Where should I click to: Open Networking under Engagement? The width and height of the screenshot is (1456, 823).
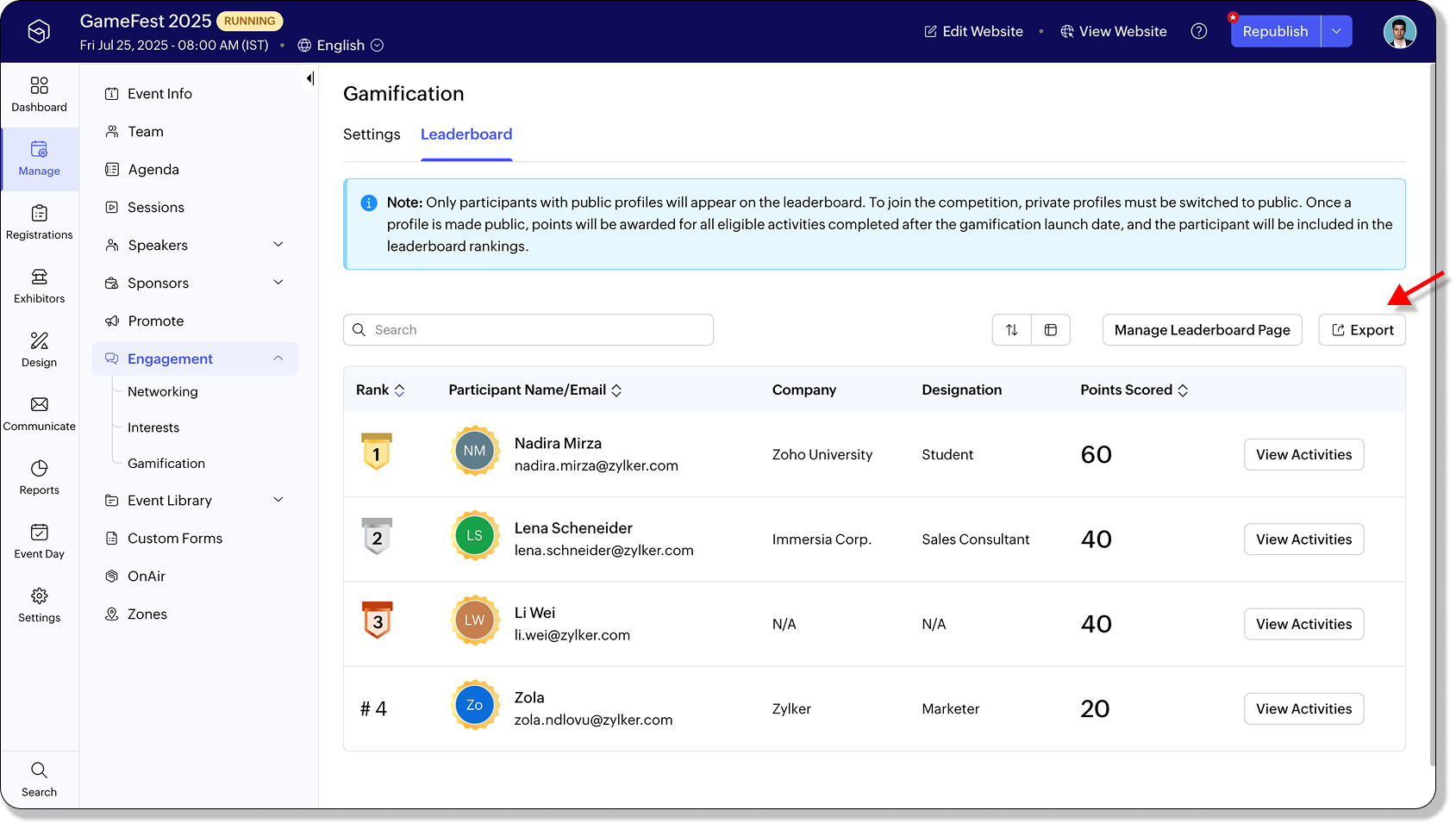[x=162, y=391]
